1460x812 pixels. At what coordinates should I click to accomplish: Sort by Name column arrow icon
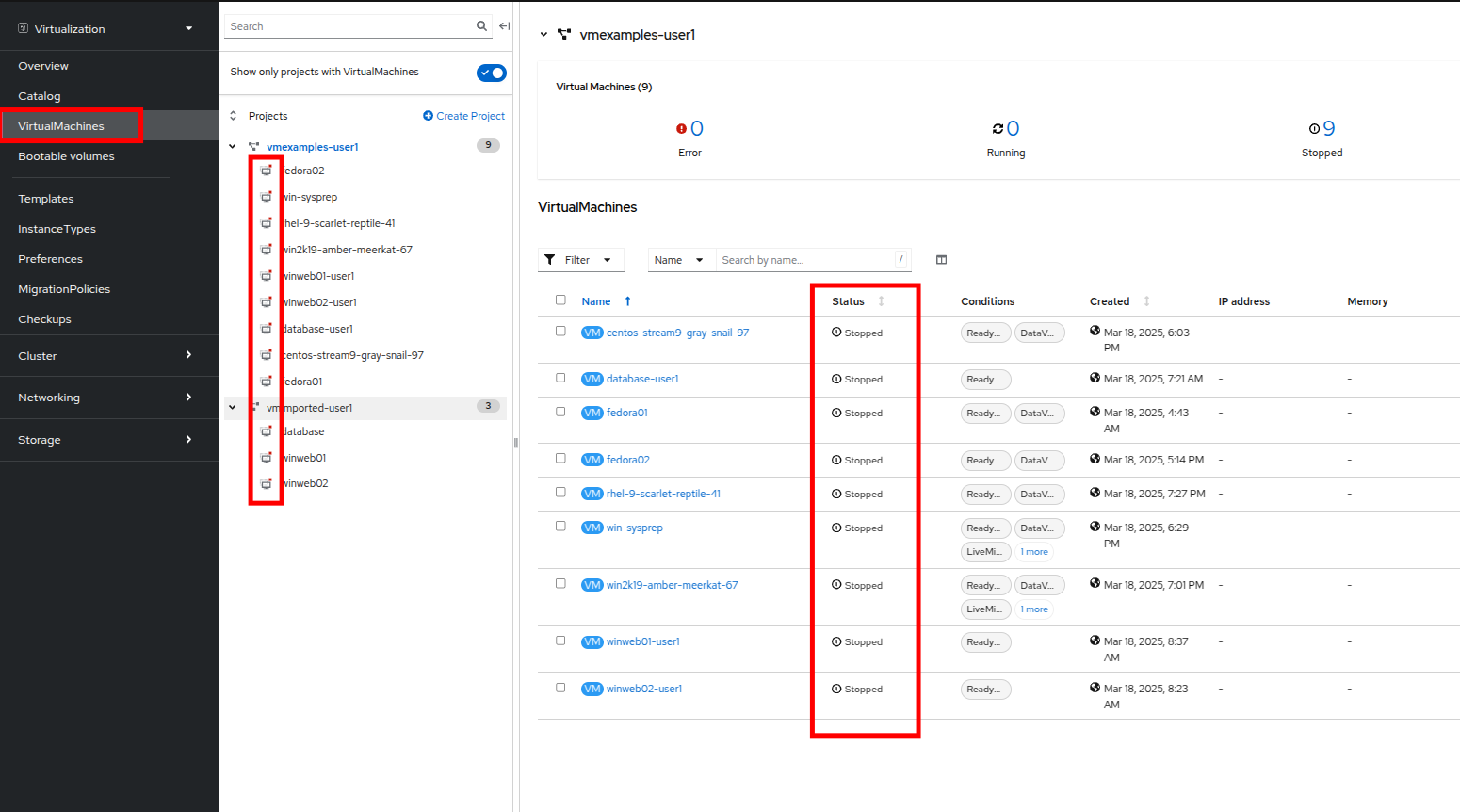(628, 301)
